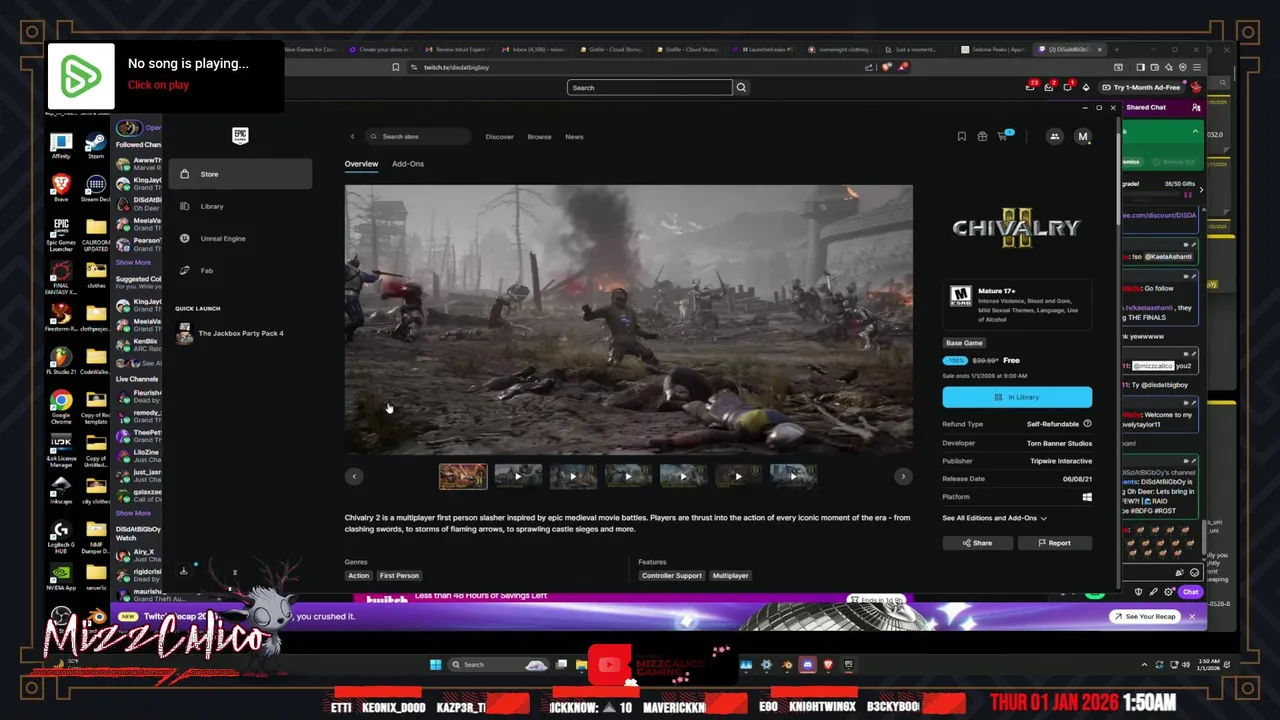The image size is (1280, 720).
Task: Open Affinity desktop shortcut
Action: pyautogui.click(x=61, y=146)
